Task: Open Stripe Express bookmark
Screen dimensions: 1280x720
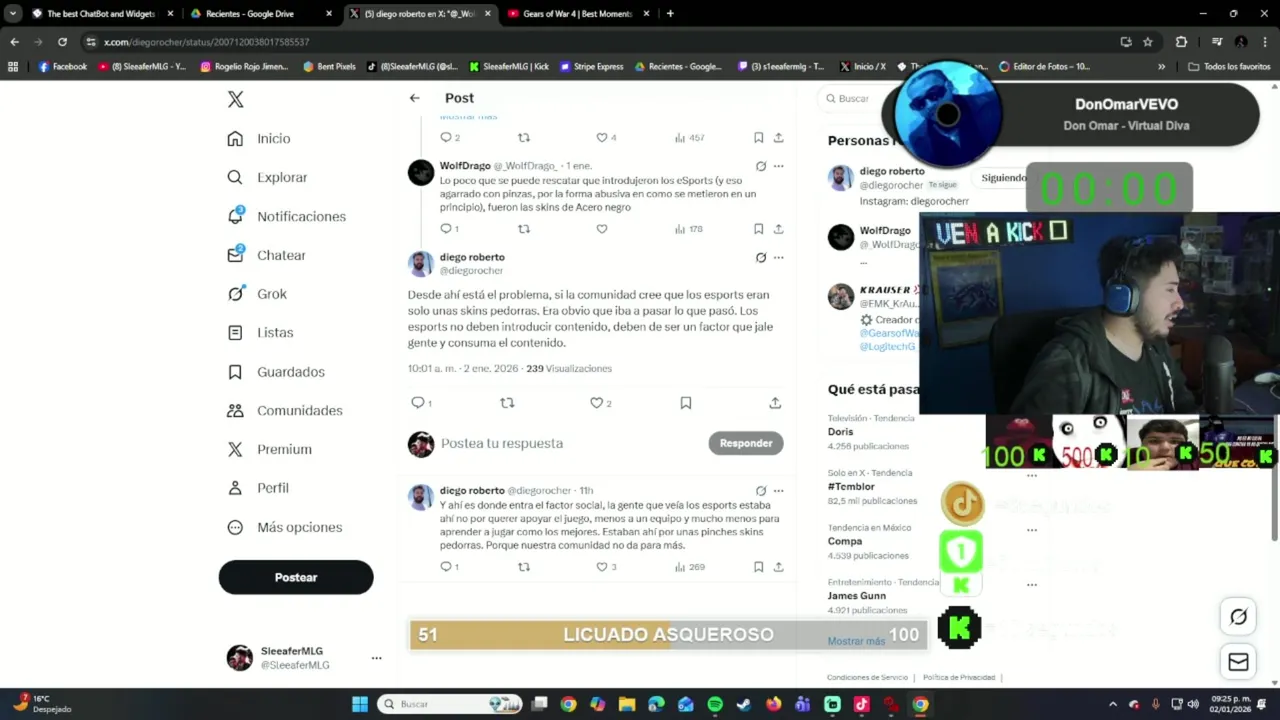Action: pyautogui.click(x=592, y=67)
